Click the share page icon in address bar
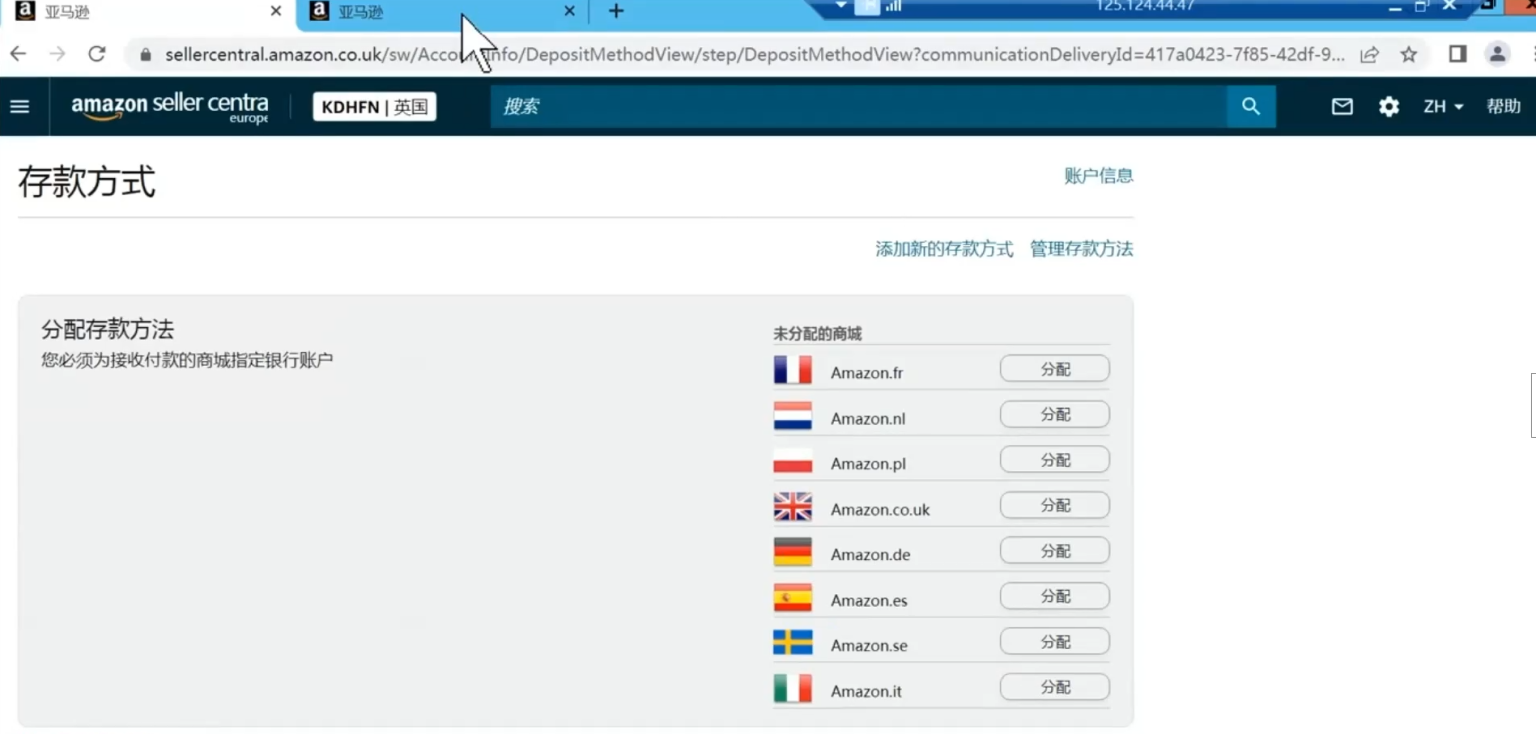The image size is (1536, 734). click(1370, 54)
